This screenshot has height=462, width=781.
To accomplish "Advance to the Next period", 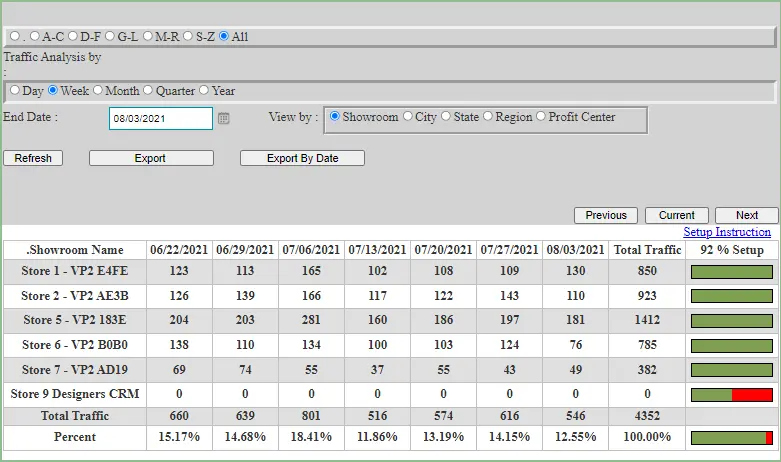I will click(747, 215).
